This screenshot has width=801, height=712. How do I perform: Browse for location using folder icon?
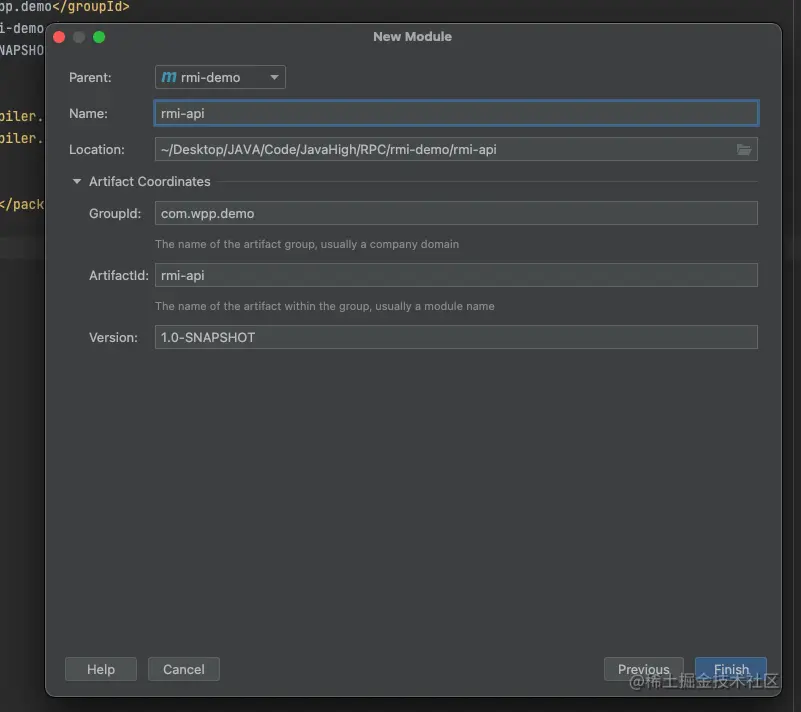[x=744, y=149]
